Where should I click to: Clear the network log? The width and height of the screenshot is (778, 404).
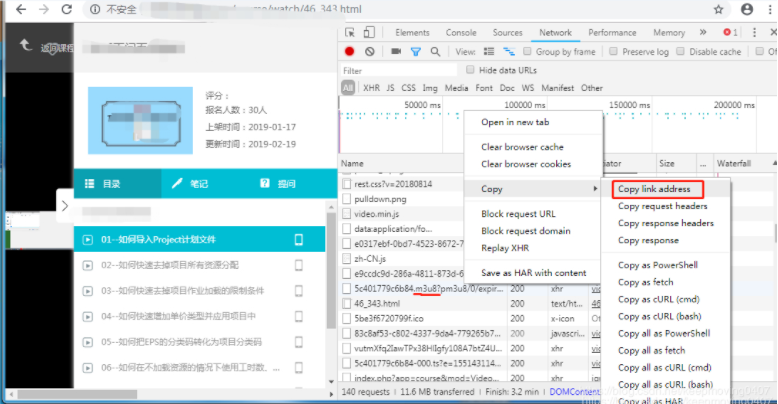[370, 51]
